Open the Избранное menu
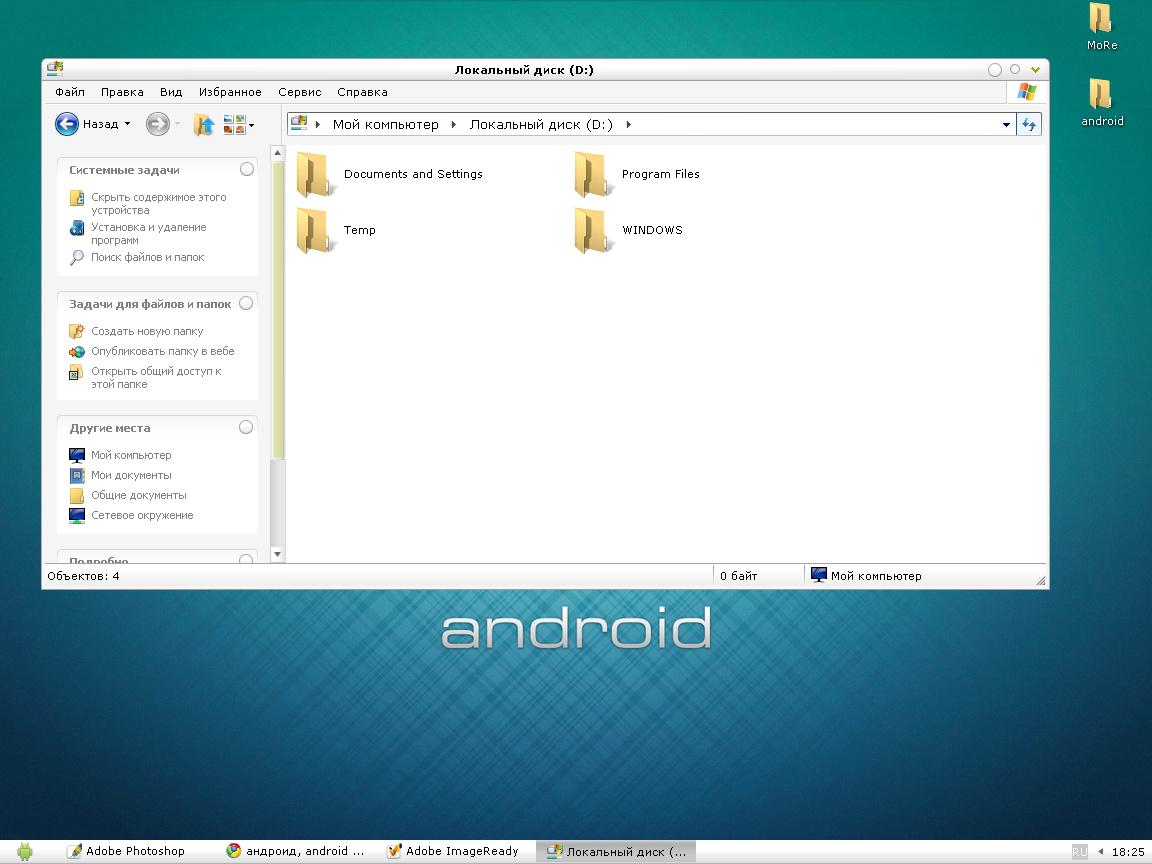 230,92
